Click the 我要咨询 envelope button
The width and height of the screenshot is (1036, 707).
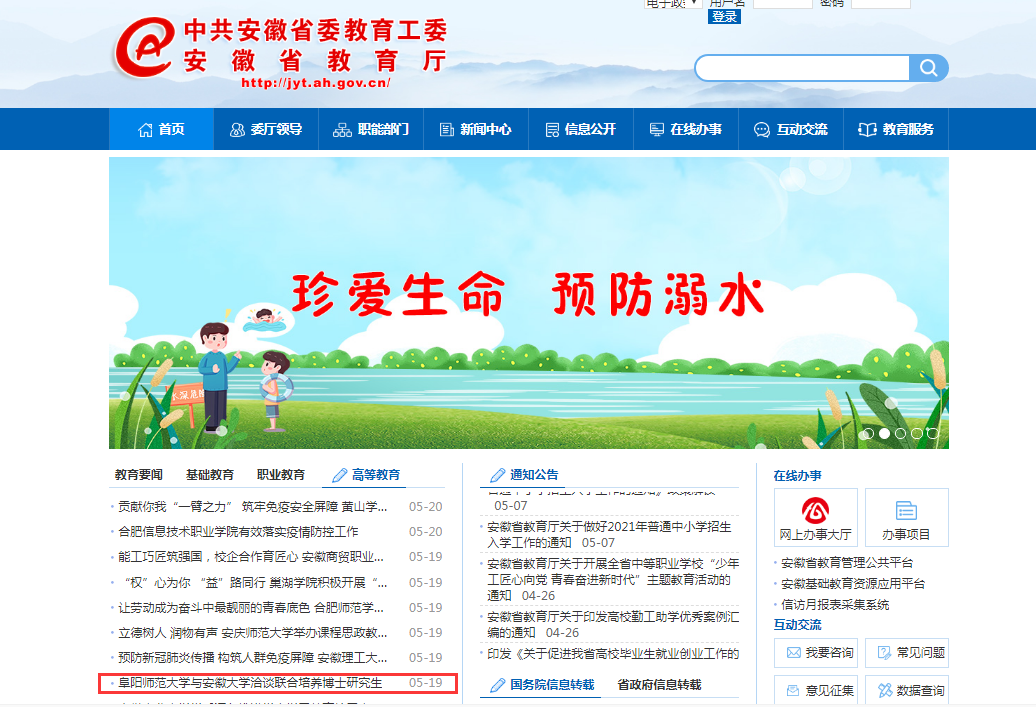click(x=815, y=653)
